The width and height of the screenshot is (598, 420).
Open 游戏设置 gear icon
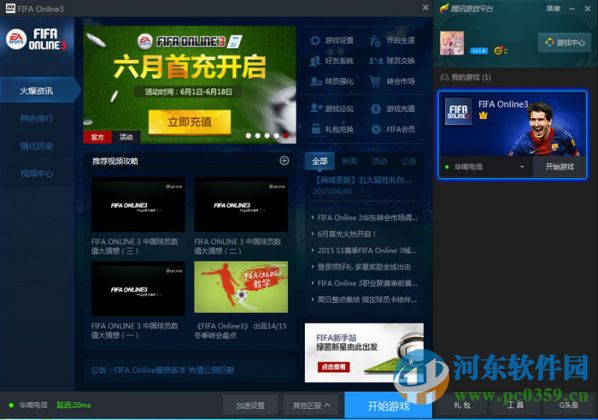(315, 40)
